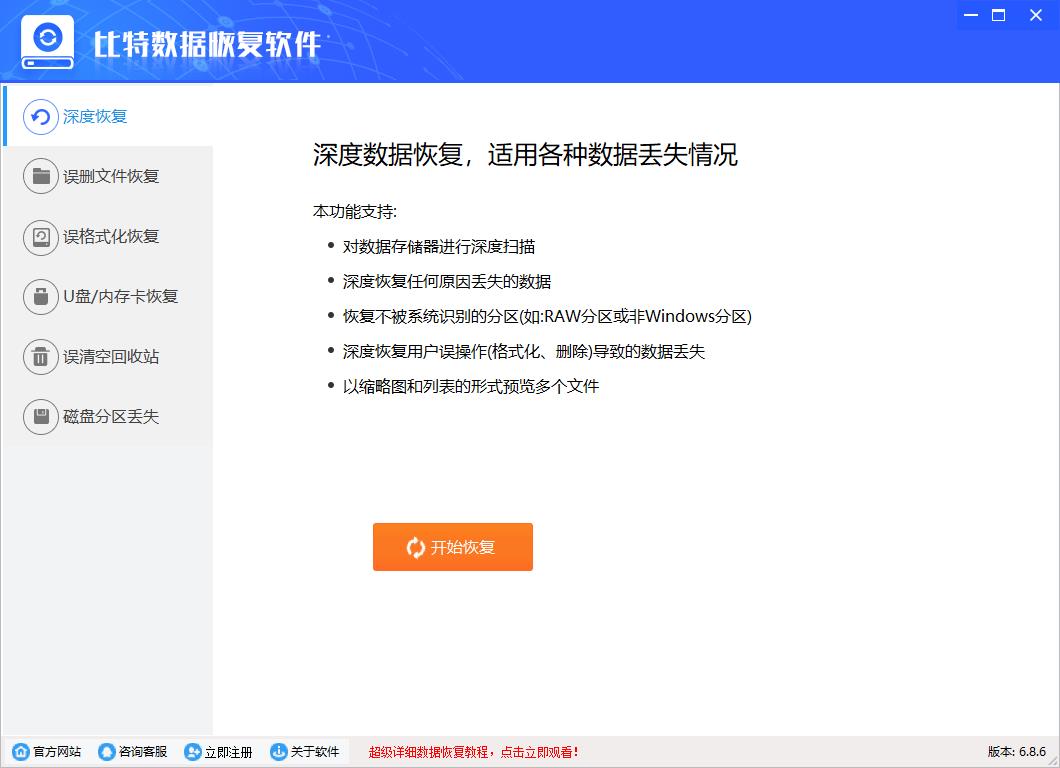Image resolution: width=1060 pixels, height=768 pixels.
Task: Minimize the data recovery window
Action: tap(971, 15)
